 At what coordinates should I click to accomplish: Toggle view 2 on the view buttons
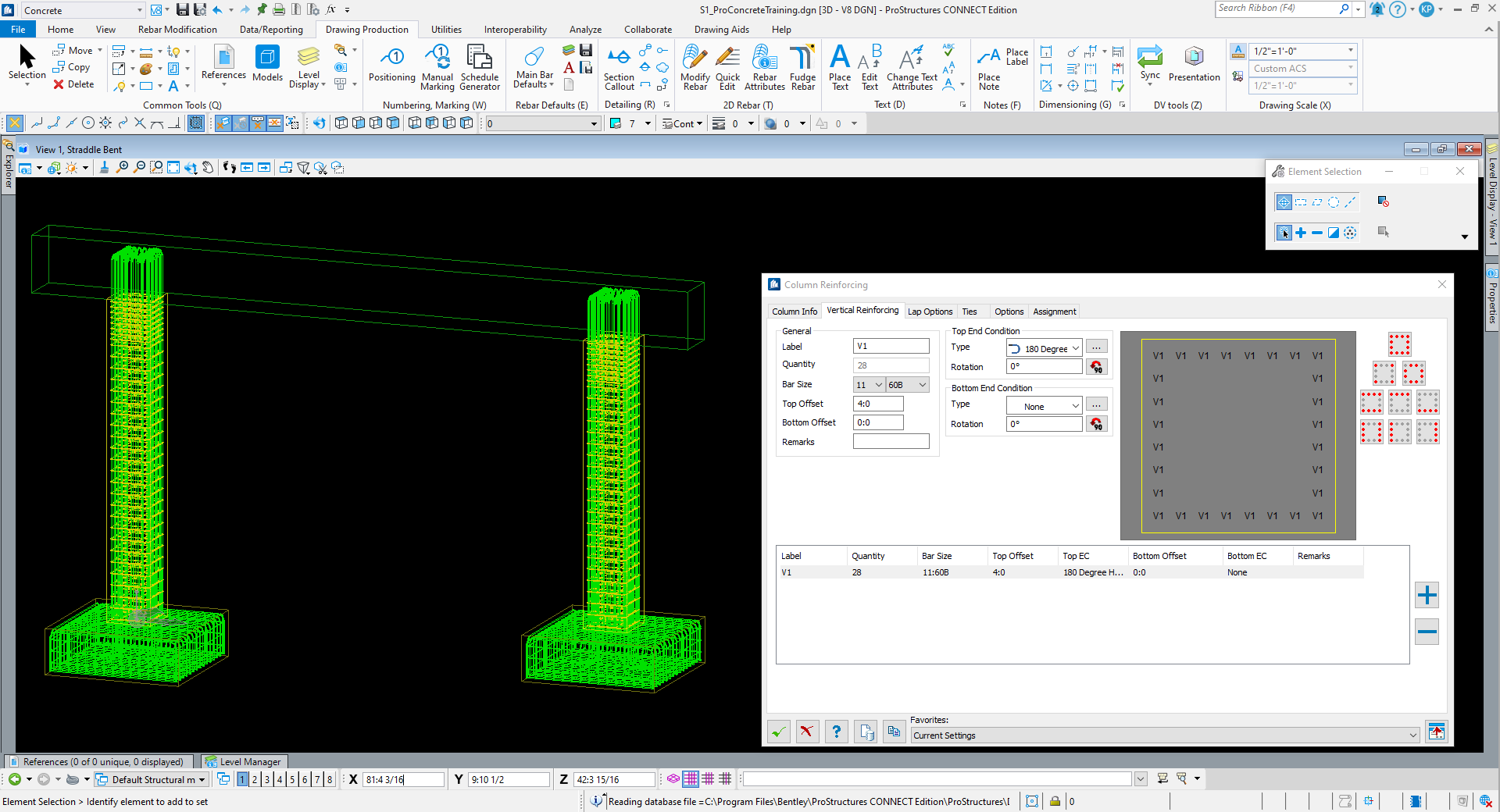click(x=255, y=779)
